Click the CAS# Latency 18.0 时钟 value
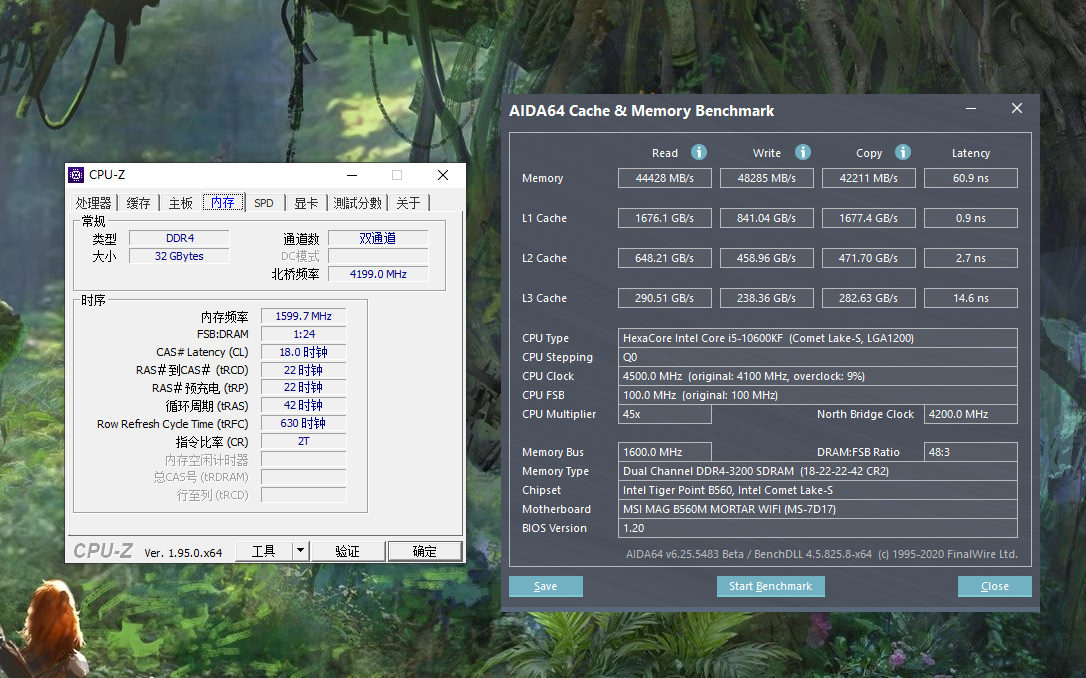The height and width of the screenshot is (678, 1086). pos(303,353)
